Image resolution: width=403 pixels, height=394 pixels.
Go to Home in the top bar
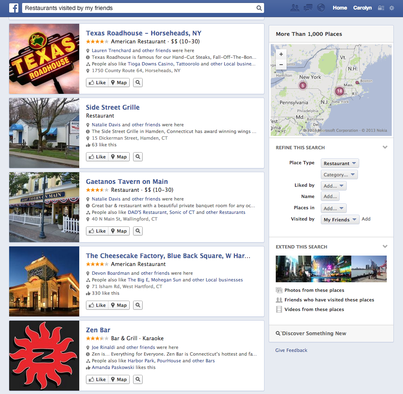click(340, 8)
